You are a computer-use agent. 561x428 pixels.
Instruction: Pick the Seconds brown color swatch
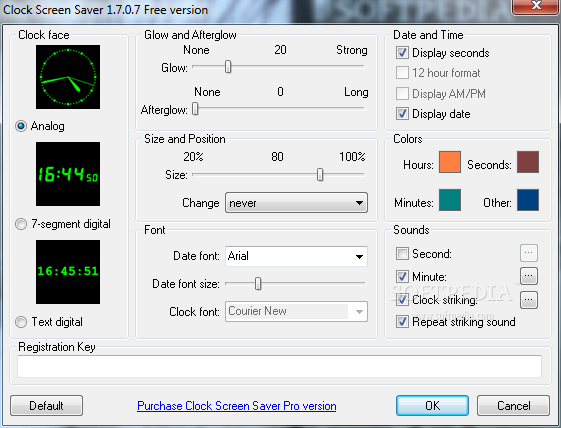[x=528, y=162]
